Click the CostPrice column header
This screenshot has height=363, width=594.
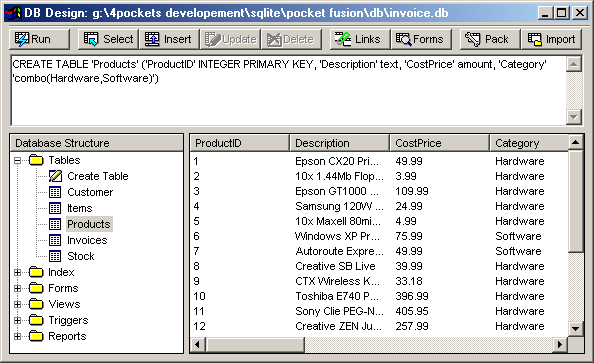pyautogui.click(x=439, y=143)
